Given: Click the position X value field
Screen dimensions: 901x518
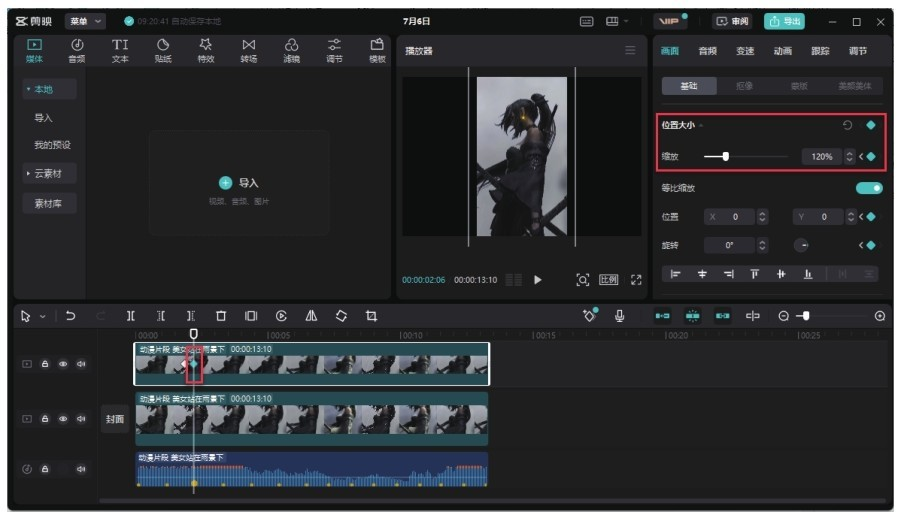Looking at the screenshot, I should point(730,217).
